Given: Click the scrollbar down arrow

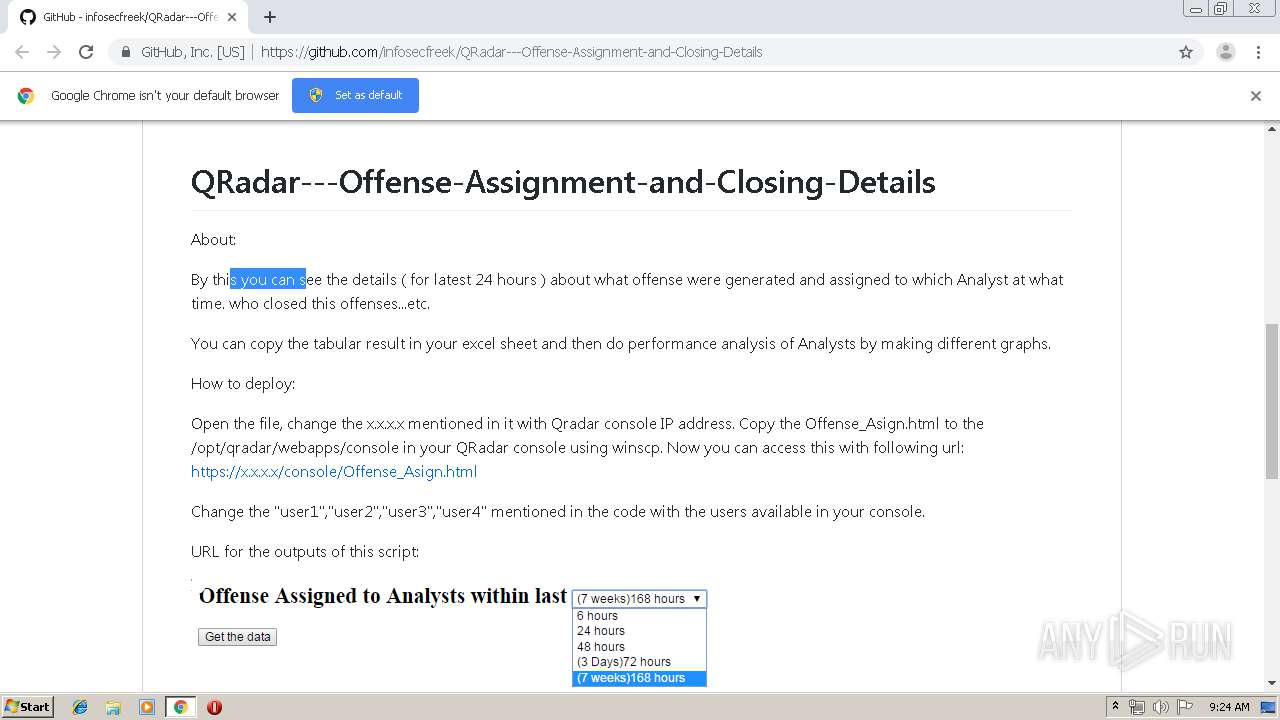Looking at the screenshot, I should click(1272, 683).
